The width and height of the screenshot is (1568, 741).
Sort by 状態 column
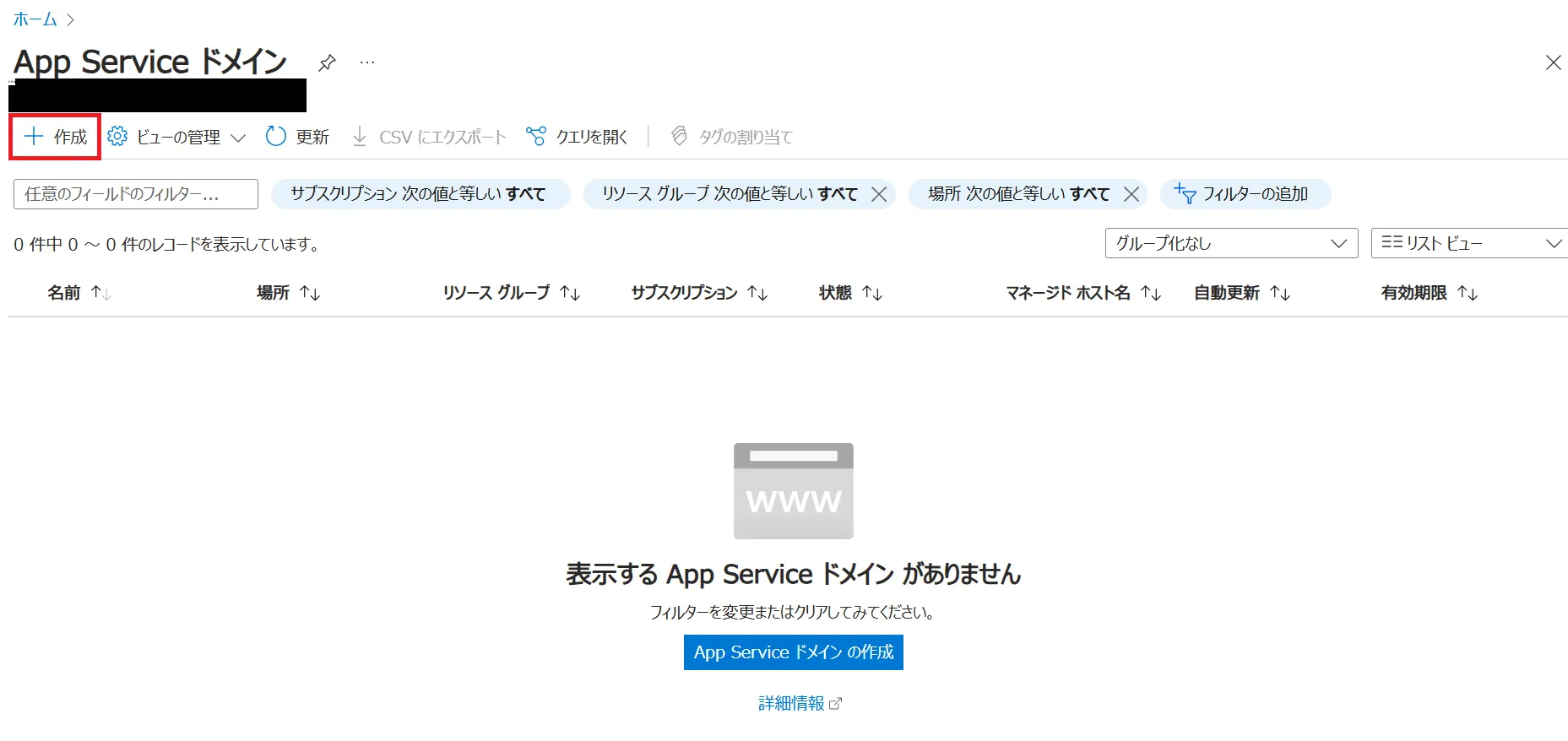tap(851, 293)
